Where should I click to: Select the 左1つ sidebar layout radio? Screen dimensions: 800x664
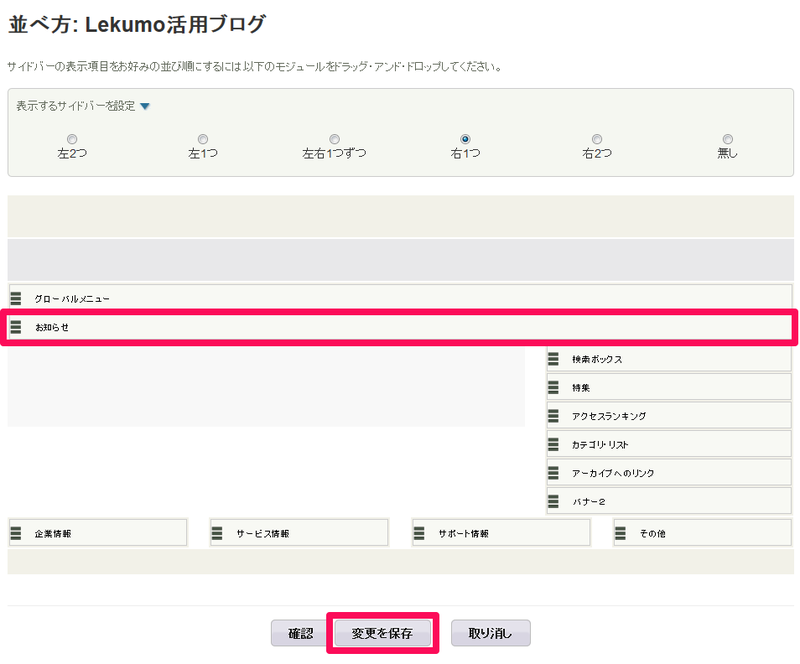[x=203, y=139]
